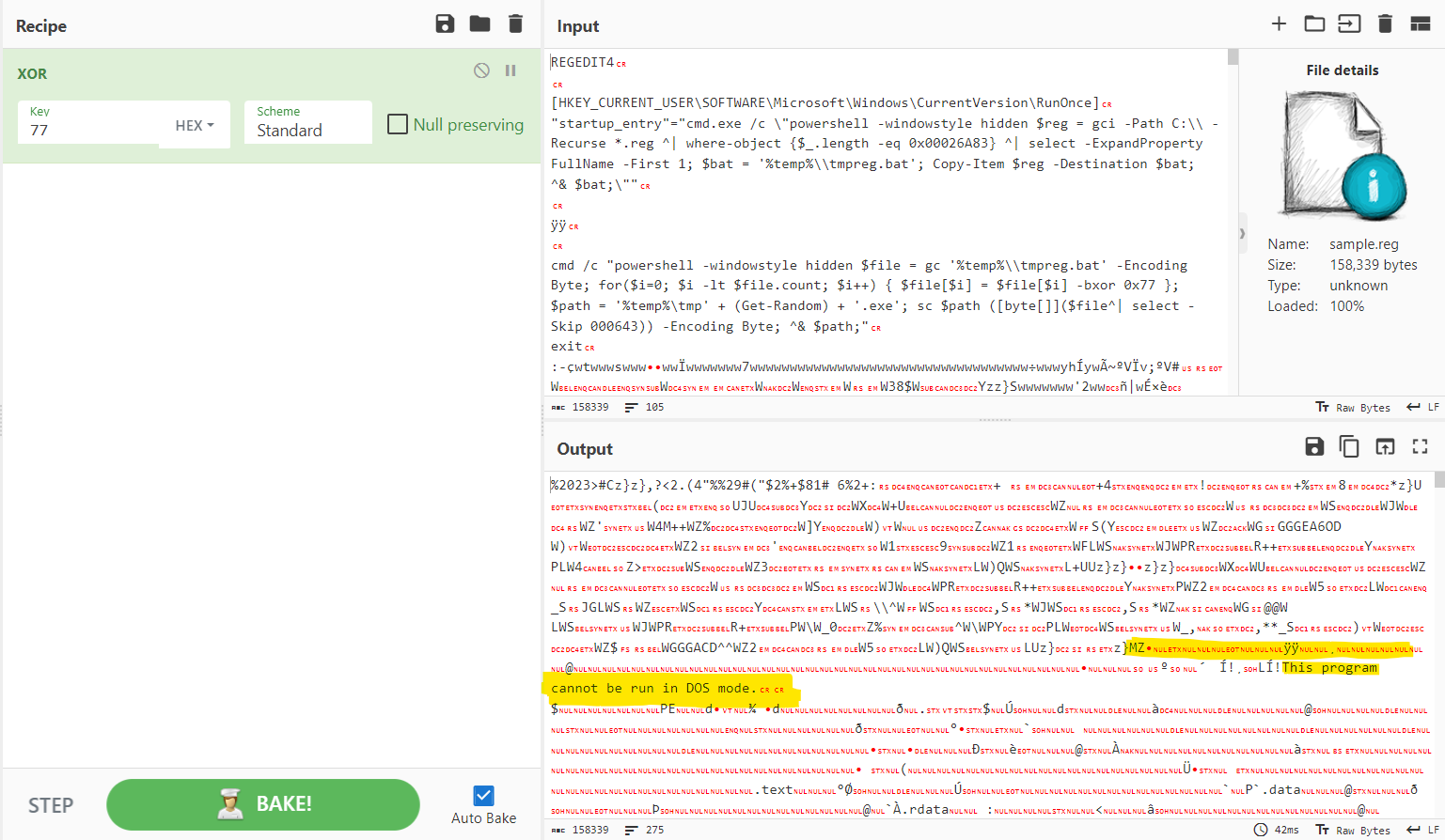
Task: Save the output to a file
Action: click(x=1314, y=446)
